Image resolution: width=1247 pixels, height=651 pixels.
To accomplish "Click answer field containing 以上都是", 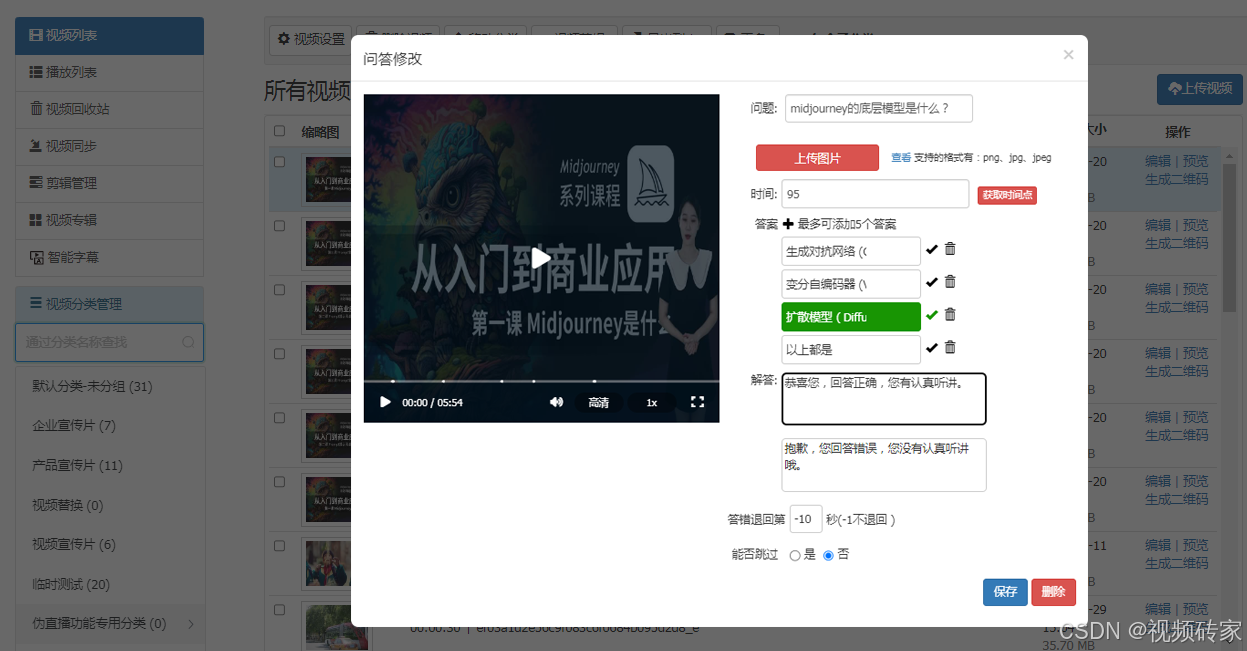I will click(x=851, y=350).
